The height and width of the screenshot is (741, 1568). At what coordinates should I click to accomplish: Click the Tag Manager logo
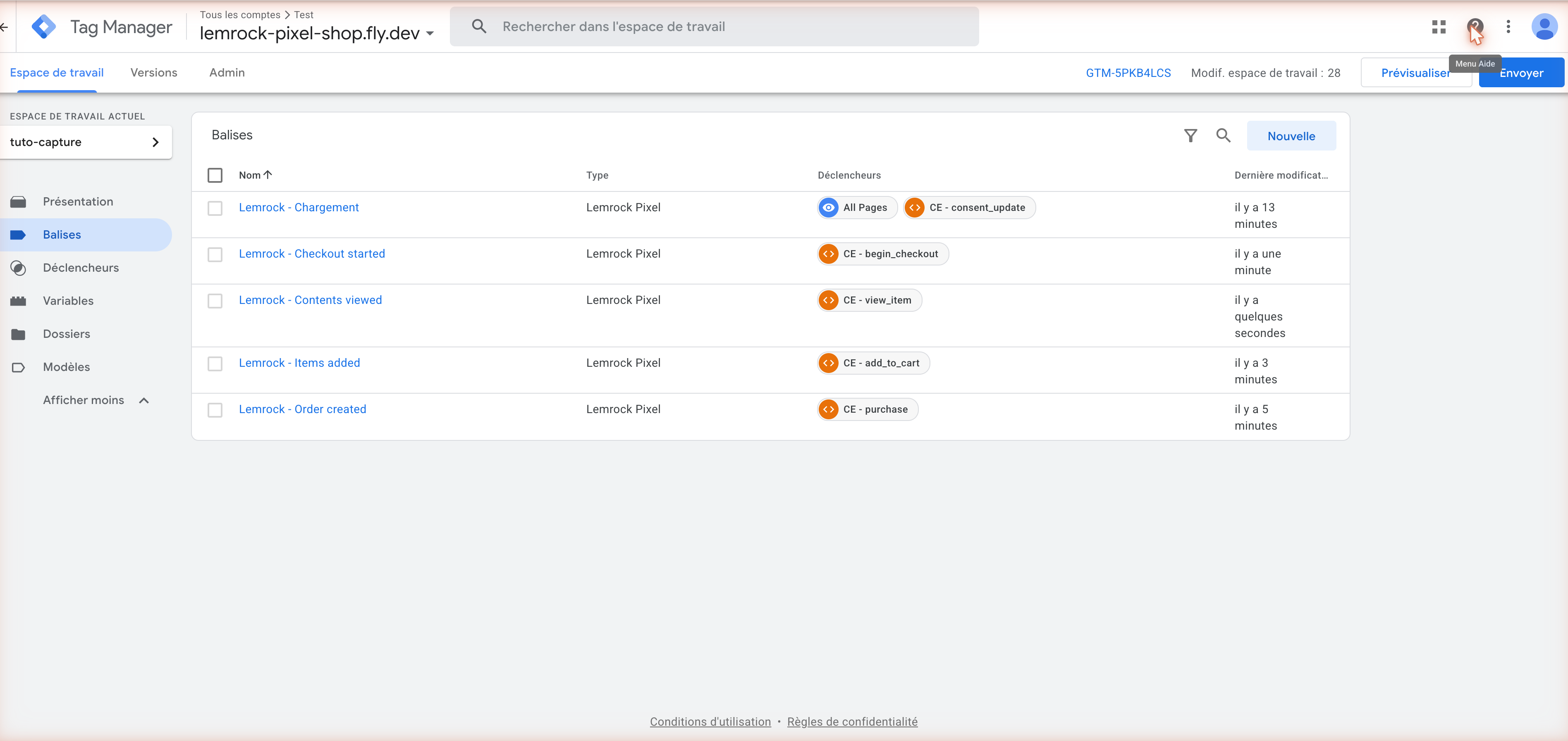click(x=44, y=27)
